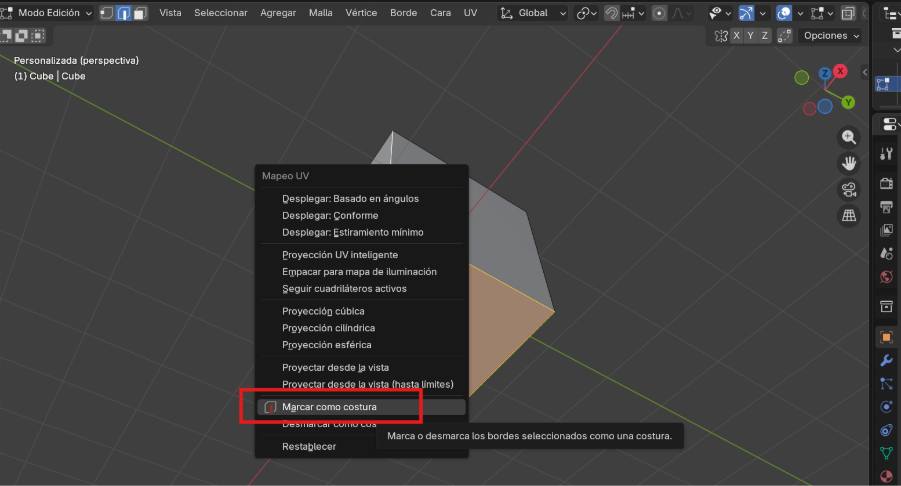This screenshot has width=901, height=486.
Task: Click red X axis gizmo
Action: (x=840, y=71)
